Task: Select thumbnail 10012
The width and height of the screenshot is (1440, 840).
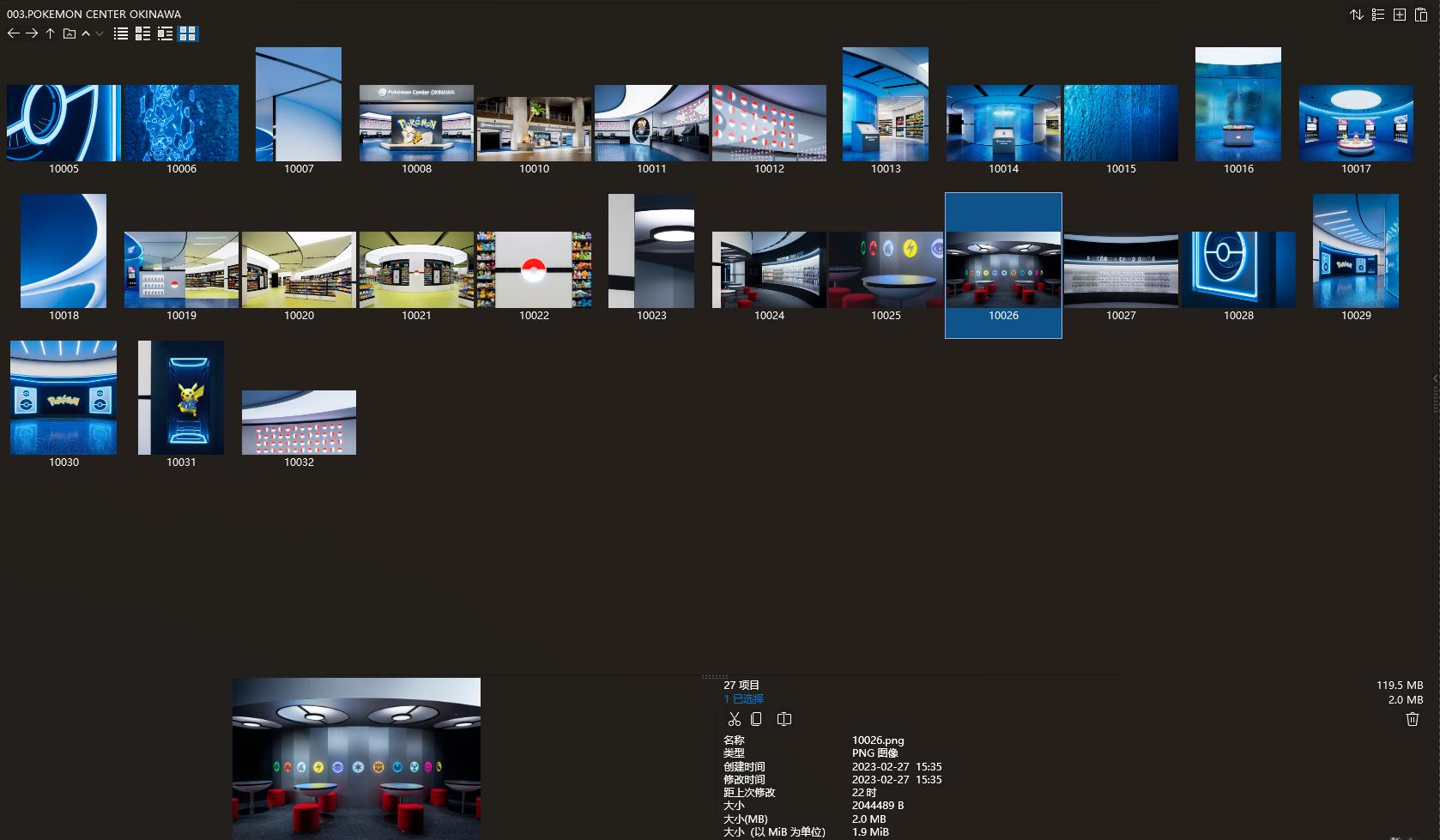Action: click(x=769, y=123)
